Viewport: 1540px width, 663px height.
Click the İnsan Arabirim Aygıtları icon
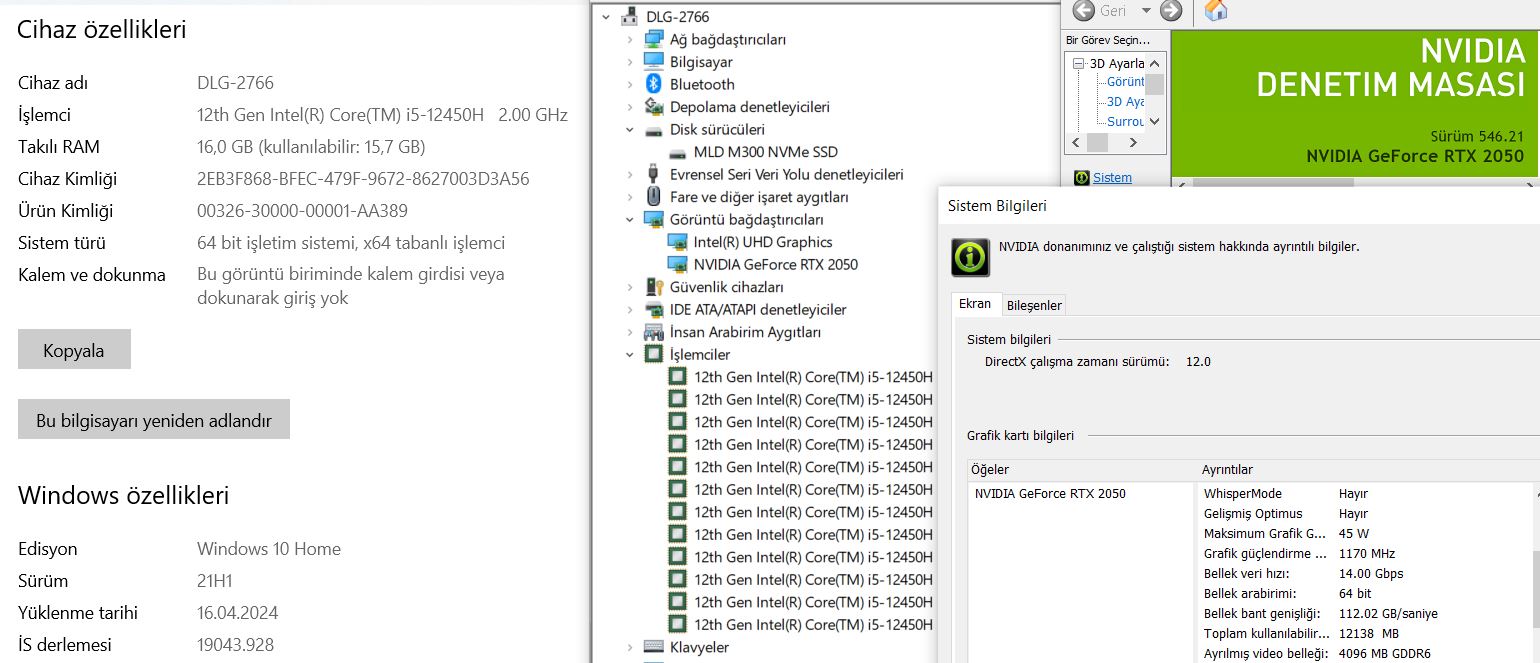point(654,332)
